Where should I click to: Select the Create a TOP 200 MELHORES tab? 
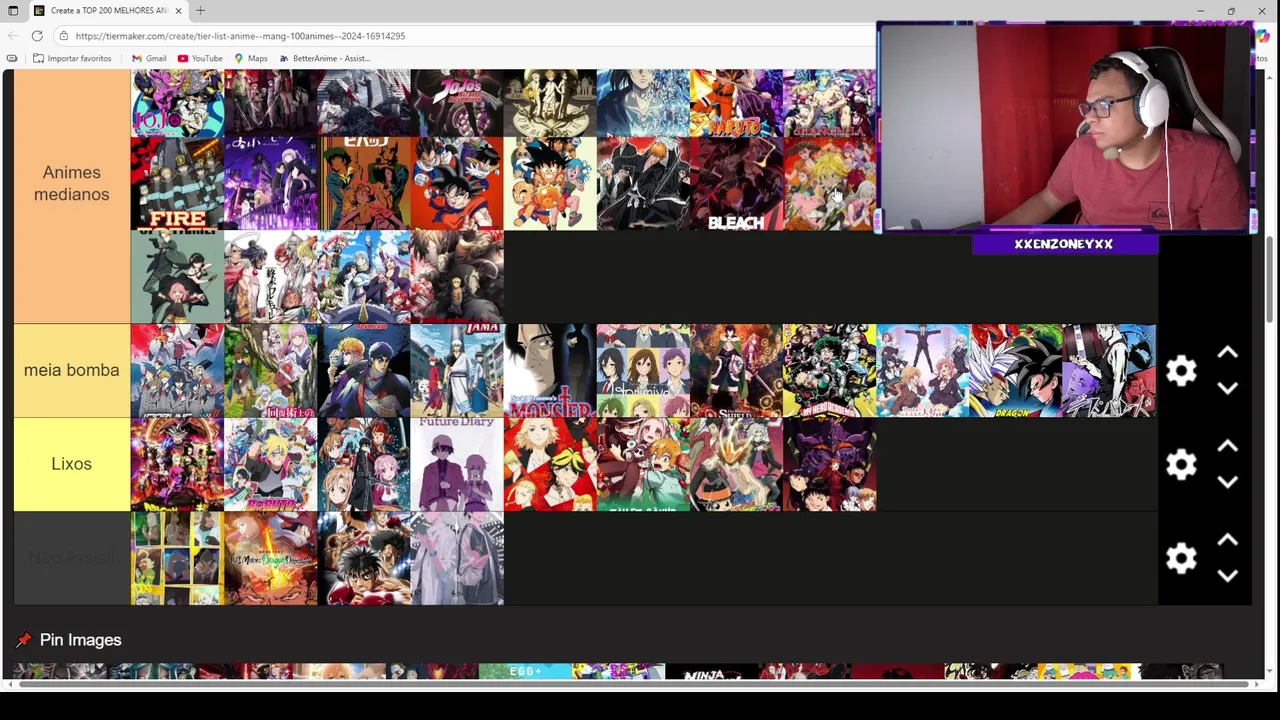[x=108, y=10]
